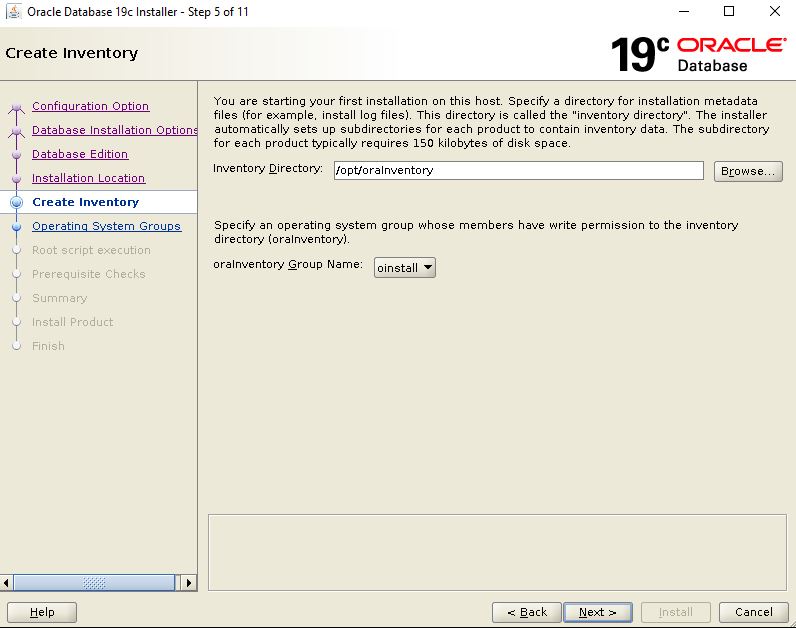
Task: Jump to Operating System Groups step
Action: coord(106,226)
